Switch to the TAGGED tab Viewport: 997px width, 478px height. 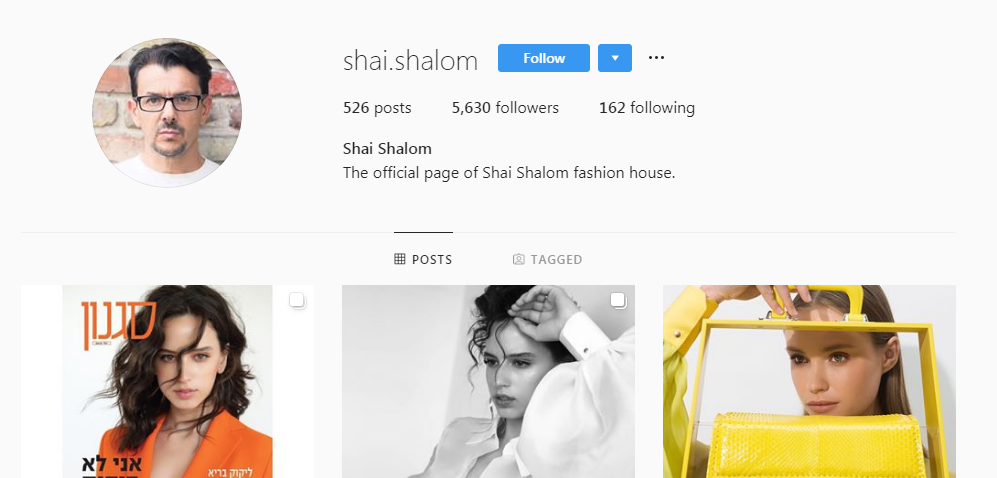pos(547,259)
